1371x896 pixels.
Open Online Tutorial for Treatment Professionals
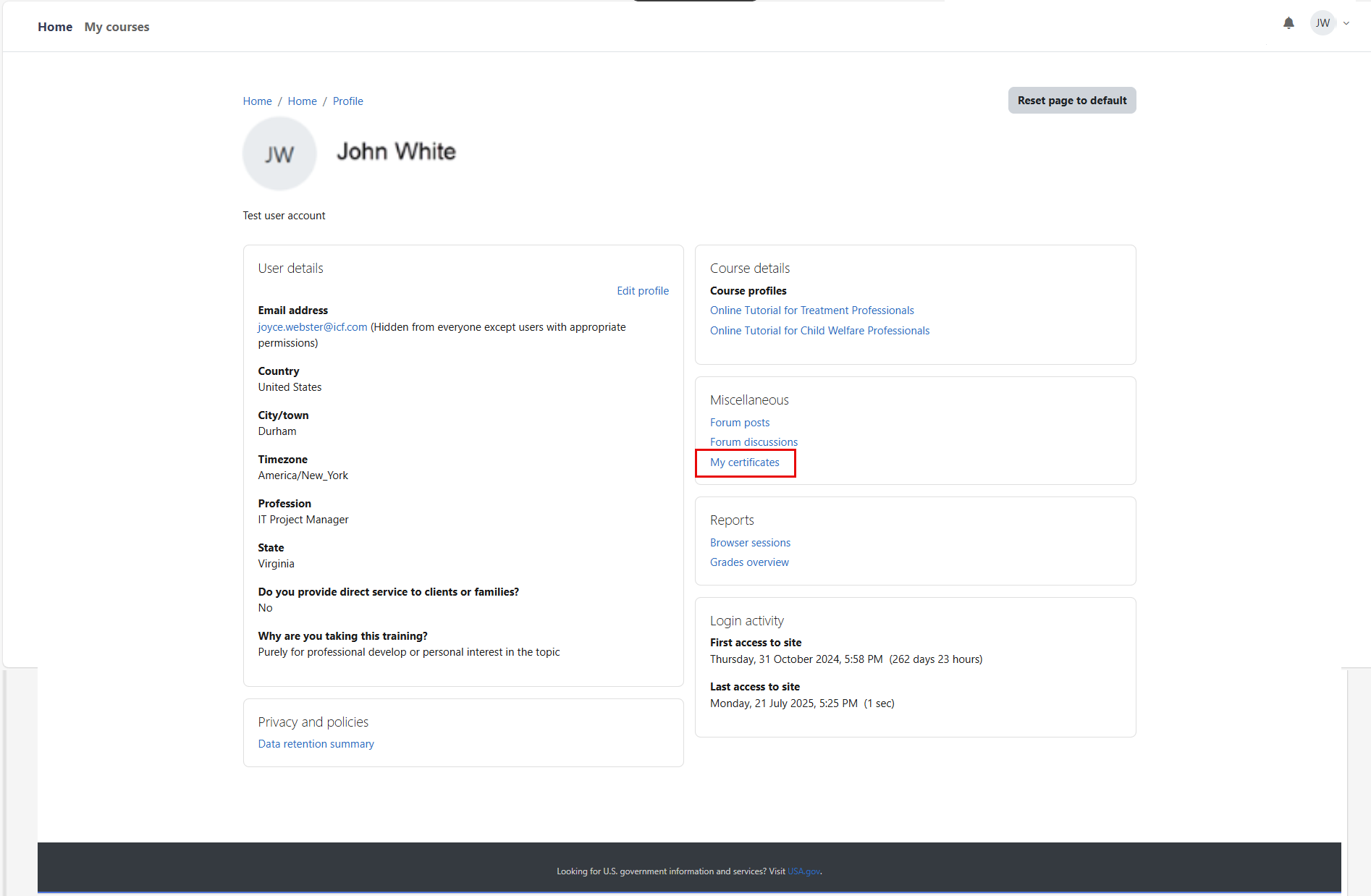point(811,310)
